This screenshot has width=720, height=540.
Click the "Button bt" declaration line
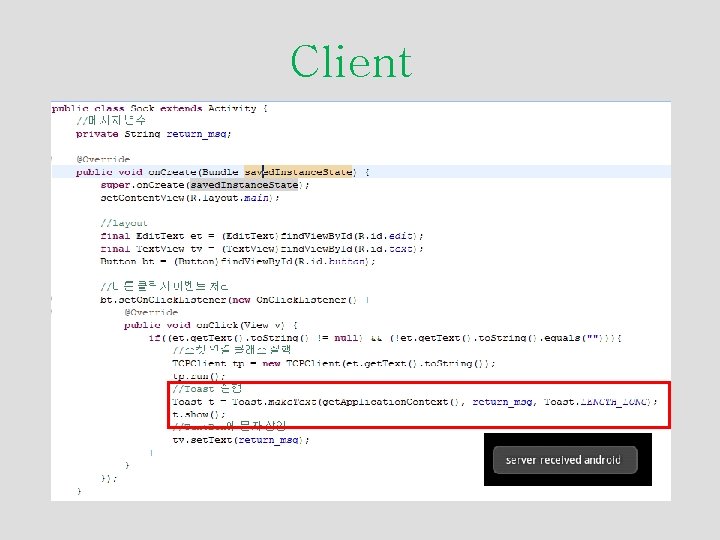pos(237,261)
